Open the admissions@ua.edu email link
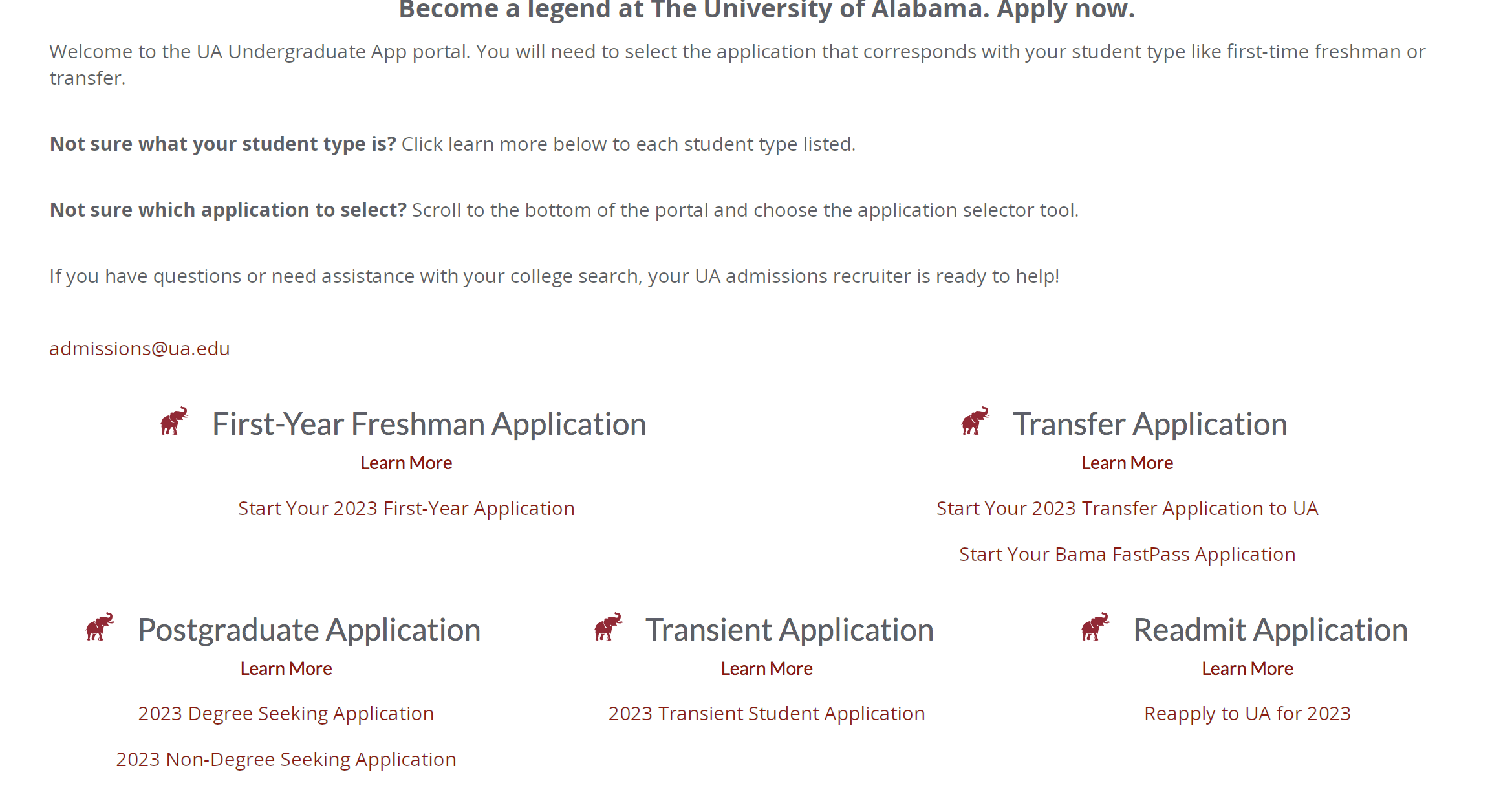The image size is (1512, 792). (x=140, y=348)
